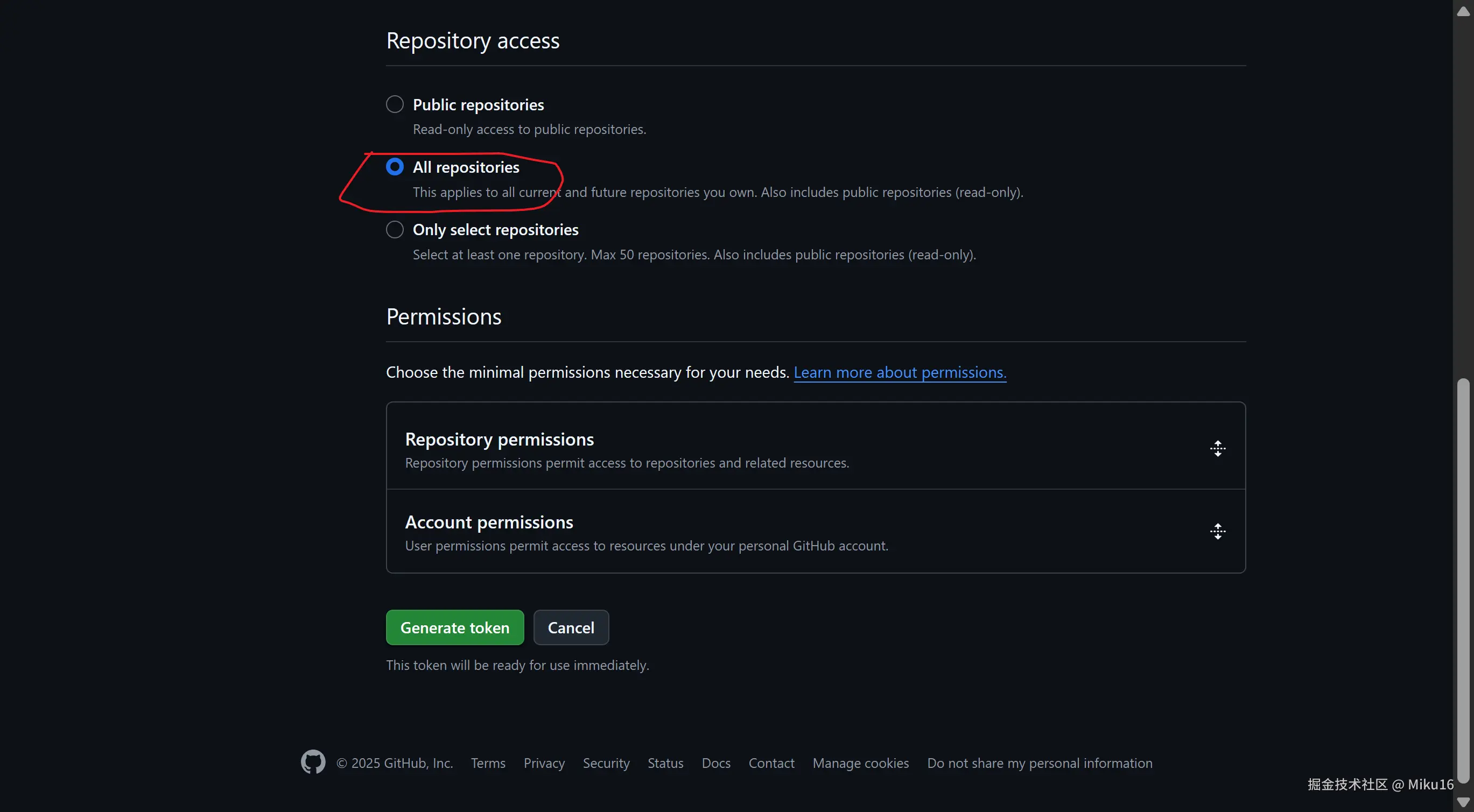Click the scrollbar up arrow
This screenshot has width=1474, height=812.
[1463, 11]
